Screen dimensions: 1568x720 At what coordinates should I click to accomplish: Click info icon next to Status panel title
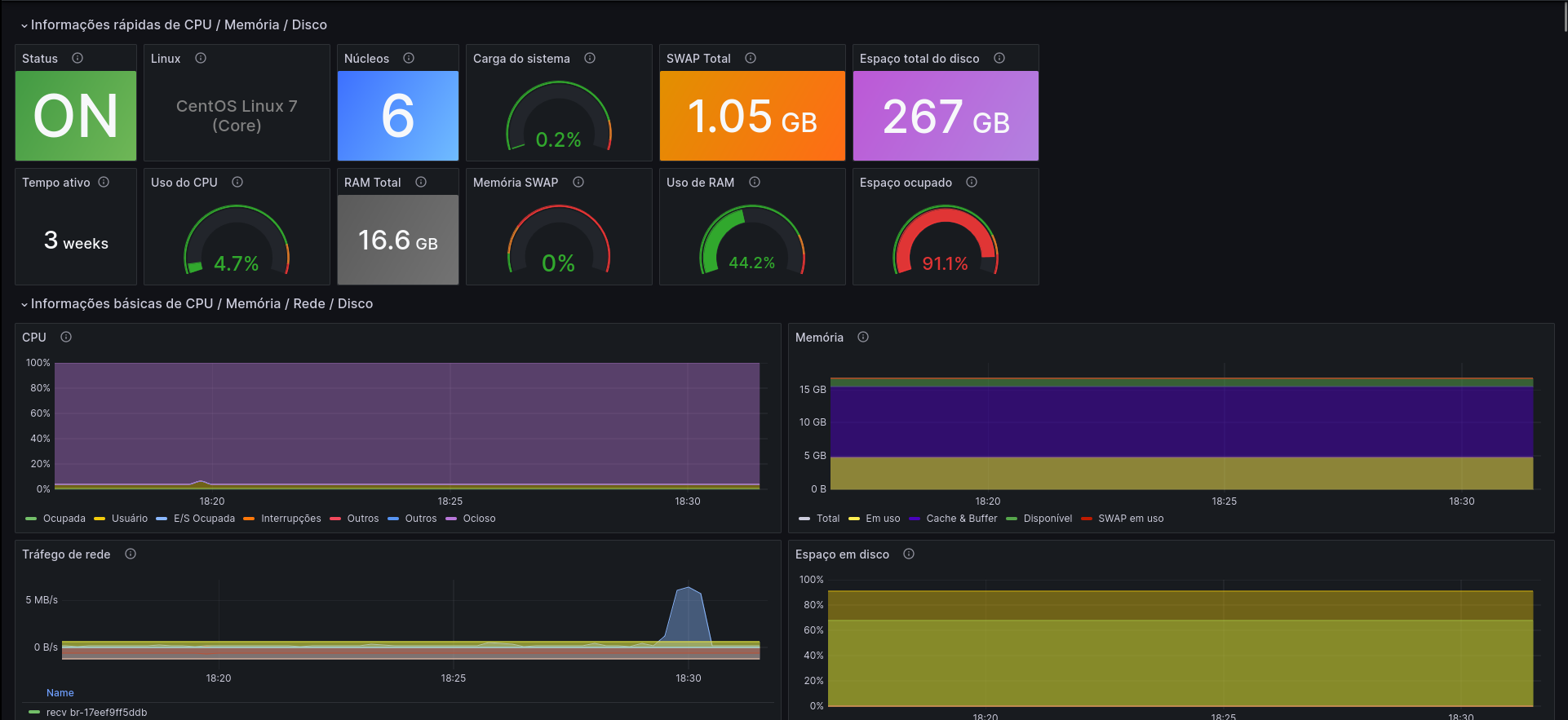78,58
